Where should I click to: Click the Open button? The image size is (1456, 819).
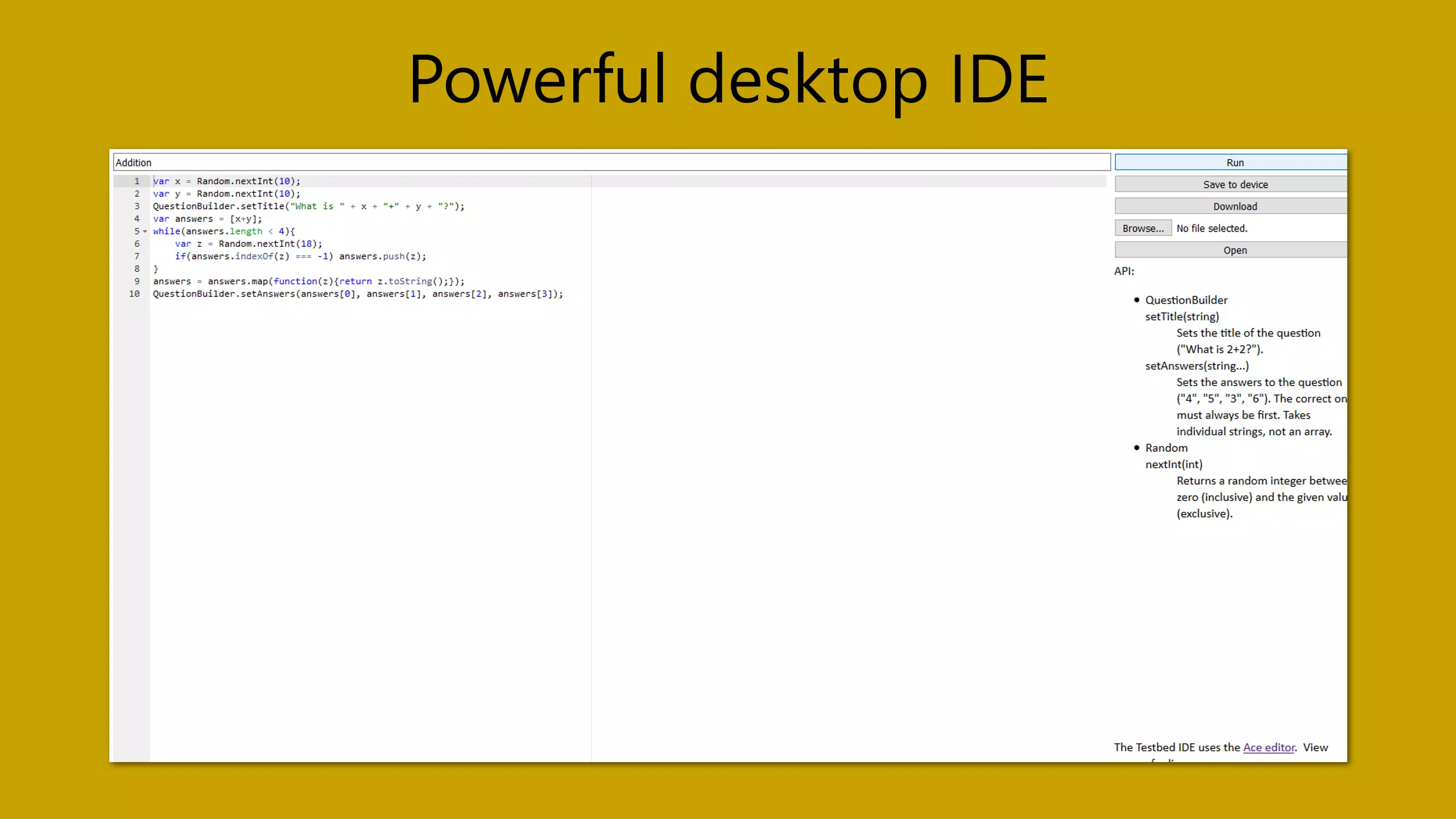[1231, 250]
